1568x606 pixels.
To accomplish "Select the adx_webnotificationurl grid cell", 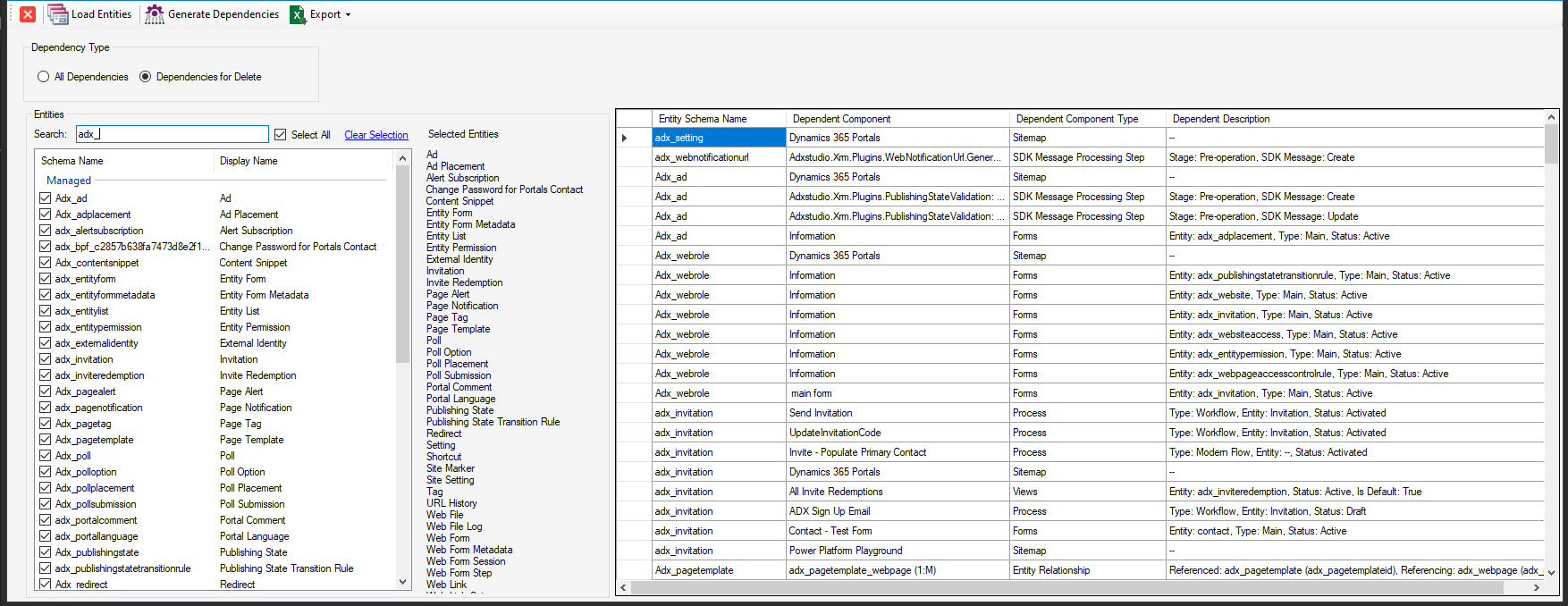I will (719, 157).
